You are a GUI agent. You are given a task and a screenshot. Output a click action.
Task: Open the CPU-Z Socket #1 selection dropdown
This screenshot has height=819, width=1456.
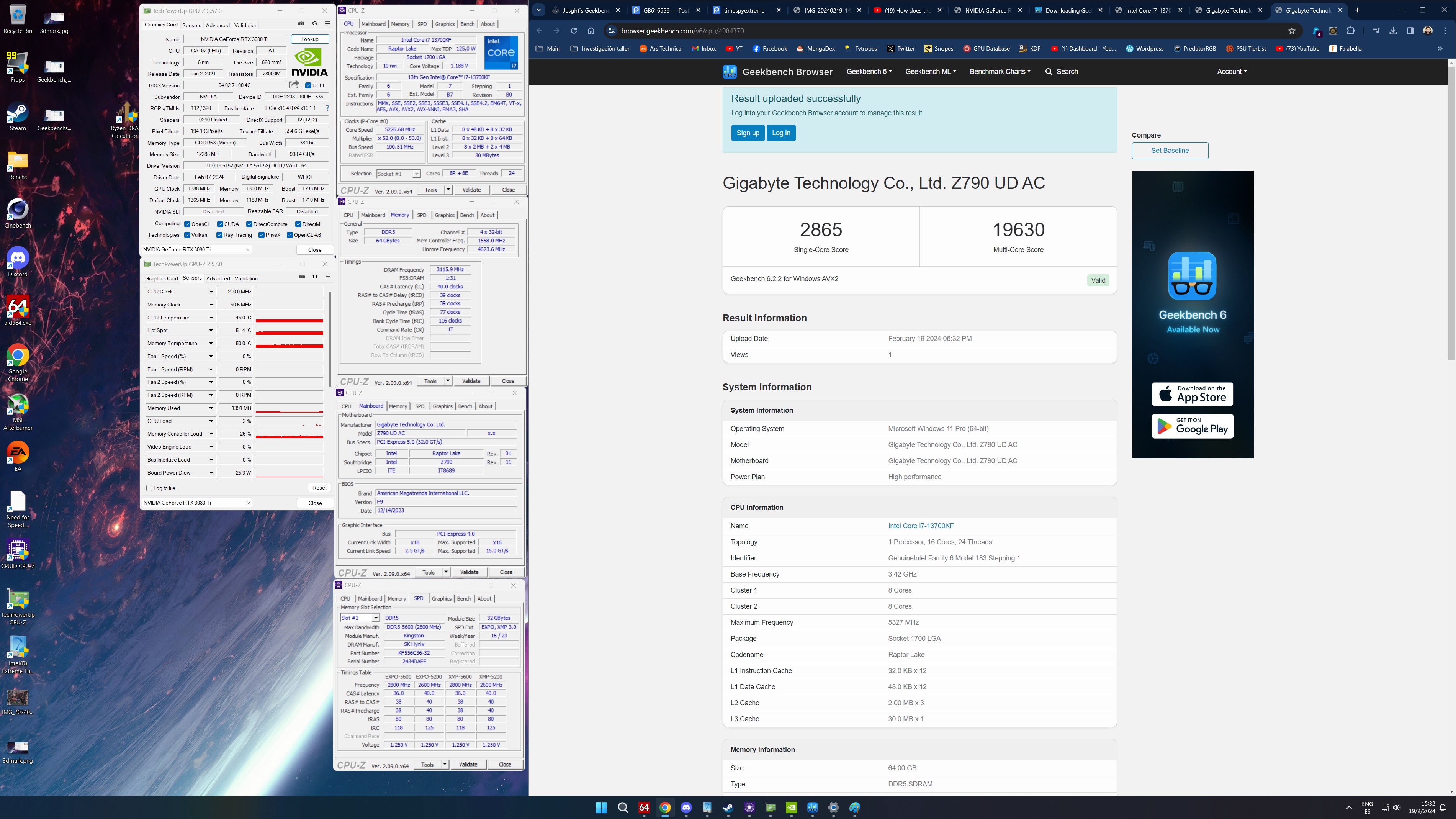pos(398,174)
